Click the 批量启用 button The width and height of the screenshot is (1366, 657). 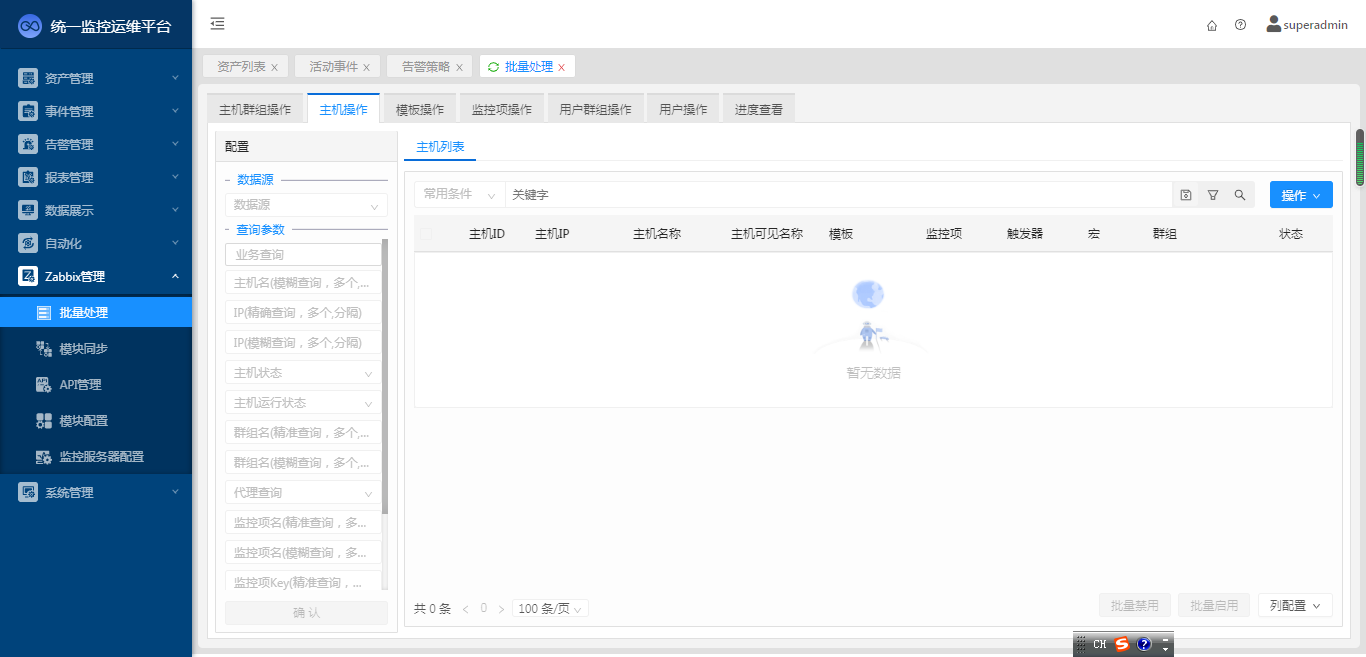(x=1215, y=605)
